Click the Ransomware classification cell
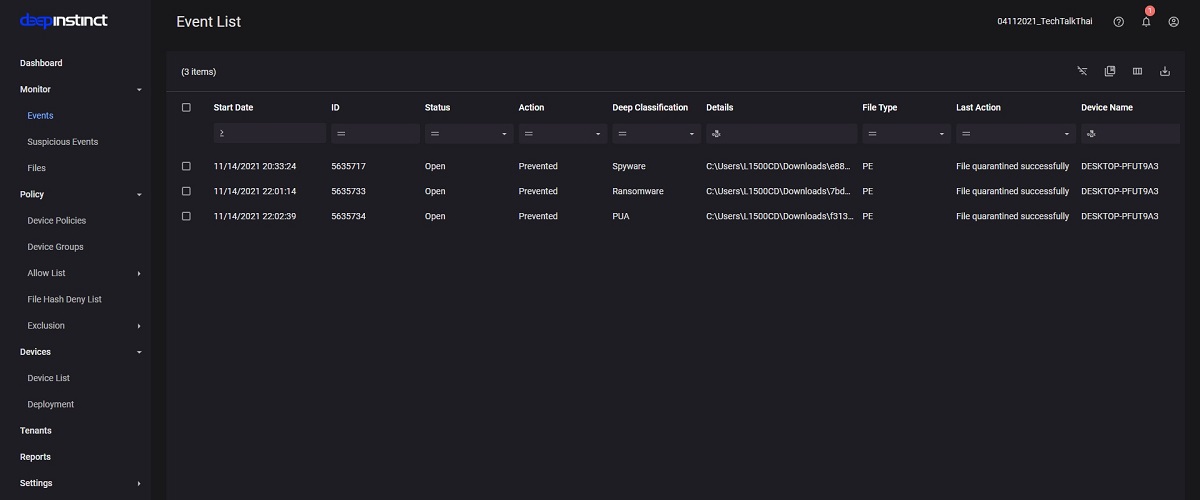 (x=638, y=191)
